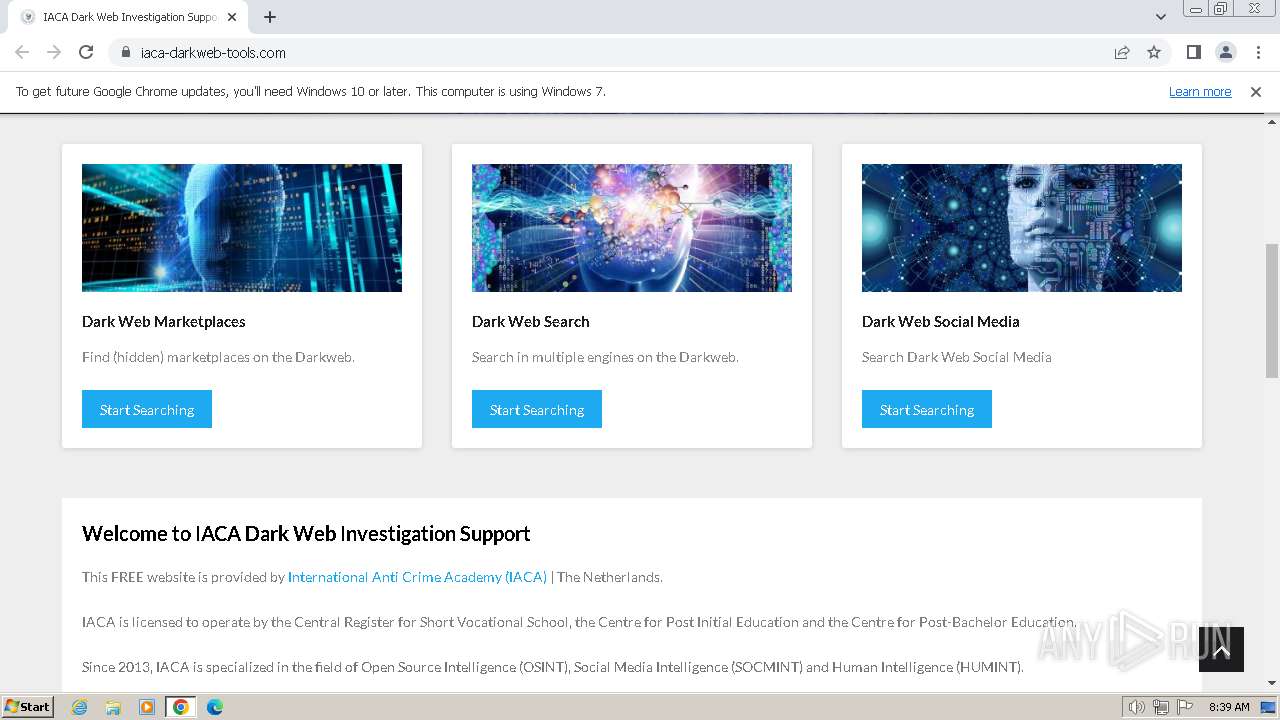Bookmark this page with the star icon
The height and width of the screenshot is (720, 1280).
[1154, 52]
